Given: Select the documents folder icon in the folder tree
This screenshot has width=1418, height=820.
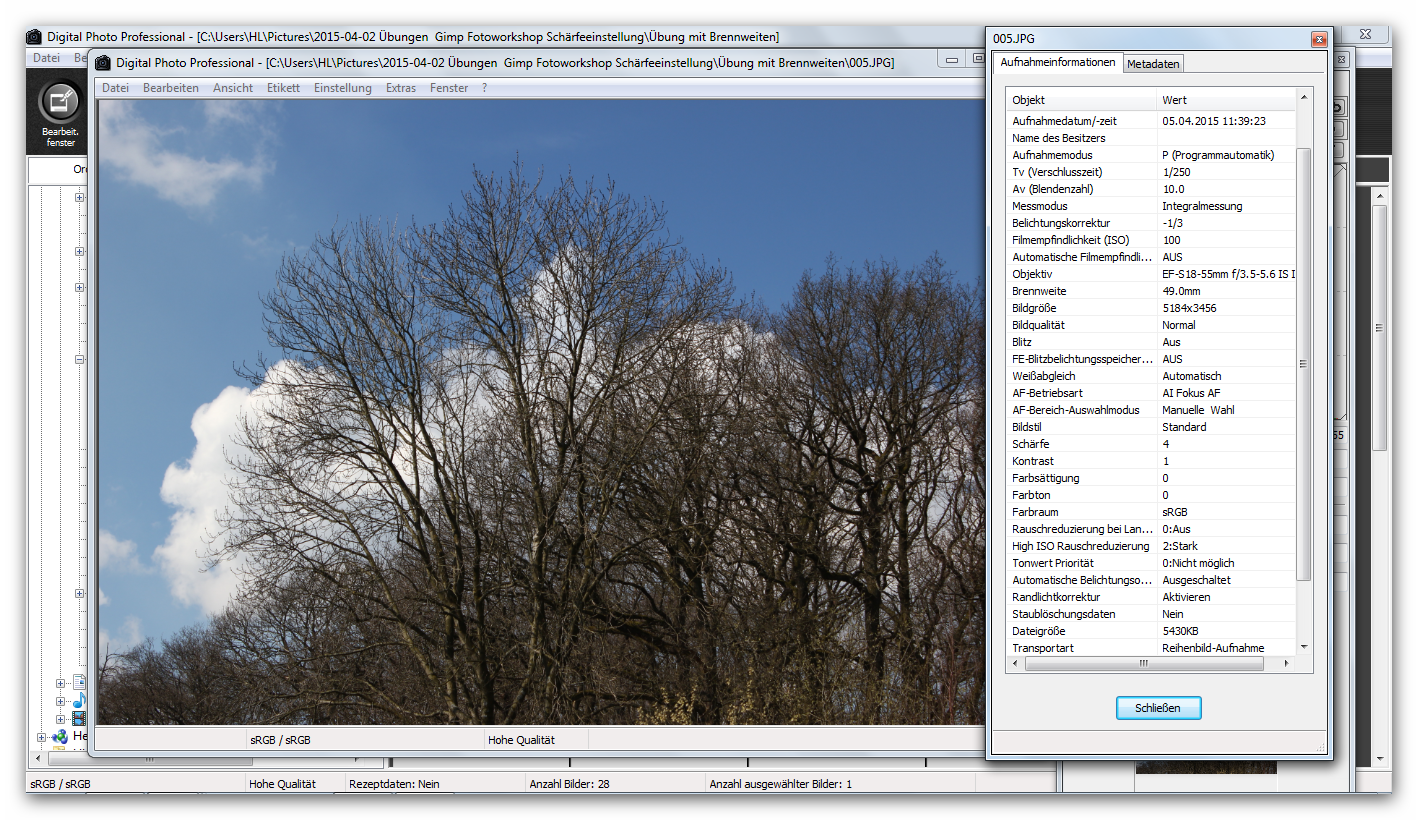Looking at the screenshot, I should point(79,683).
